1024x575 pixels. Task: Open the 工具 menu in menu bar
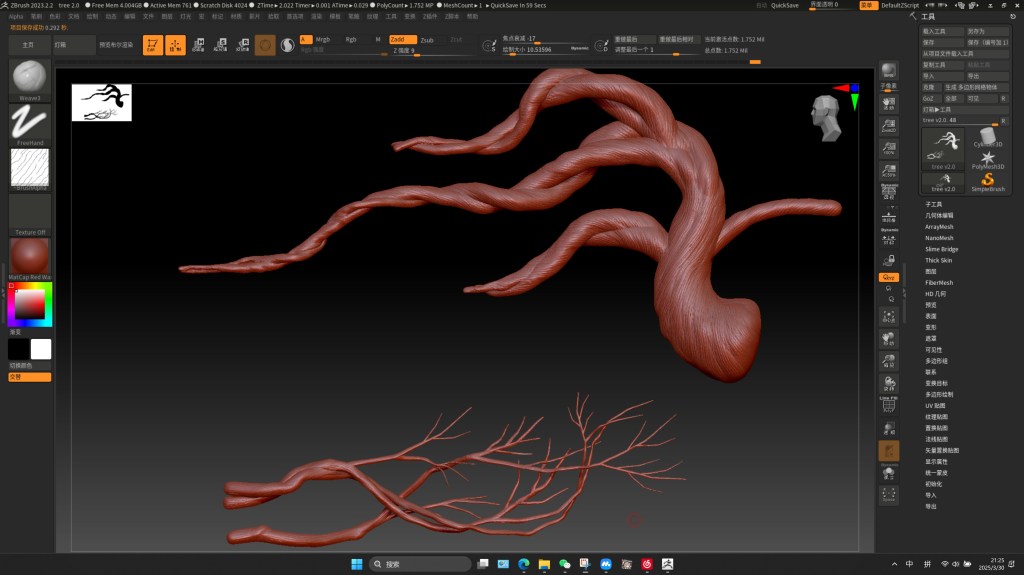(391, 17)
